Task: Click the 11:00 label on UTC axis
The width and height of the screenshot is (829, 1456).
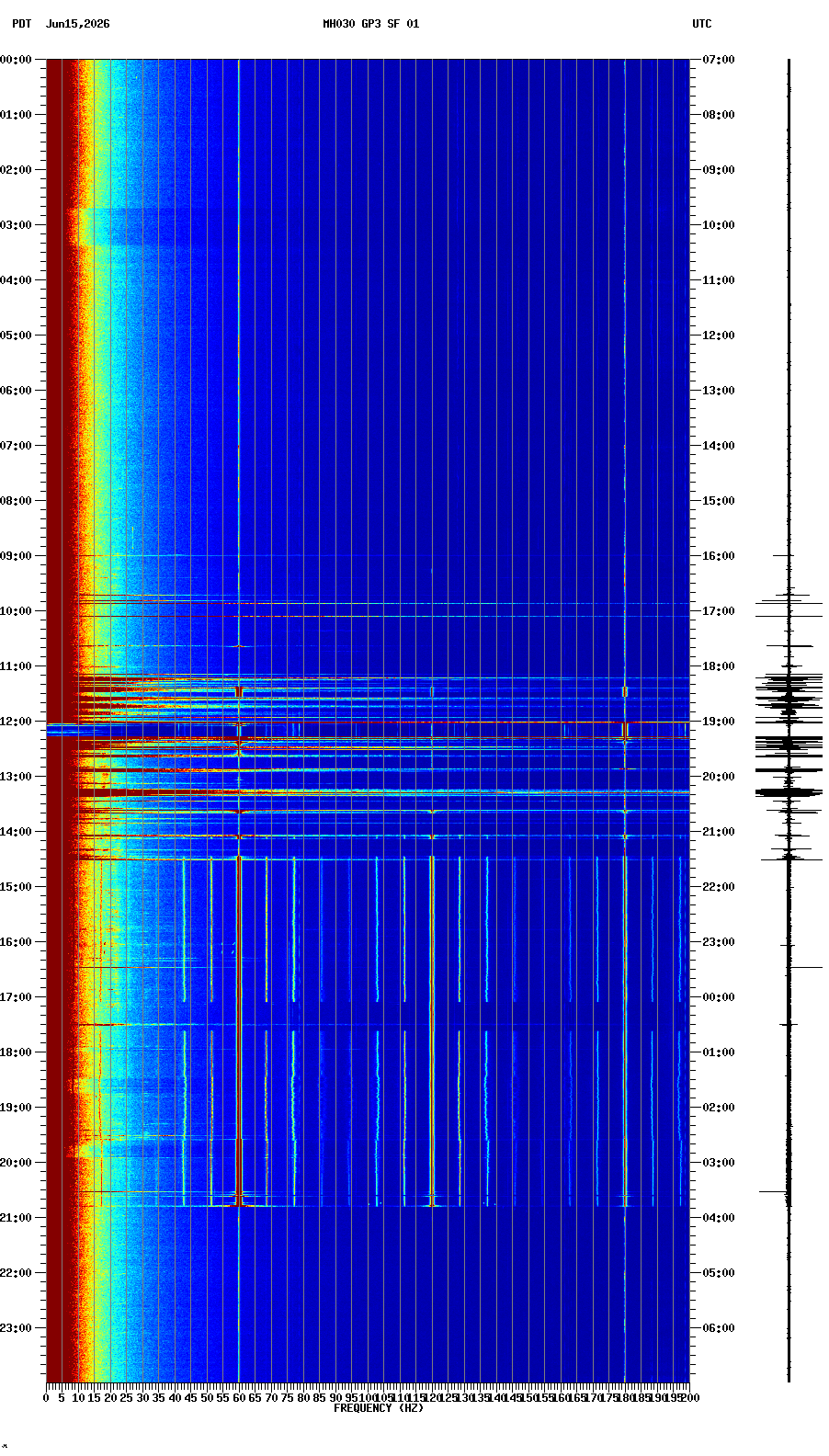Action: [719, 280]
